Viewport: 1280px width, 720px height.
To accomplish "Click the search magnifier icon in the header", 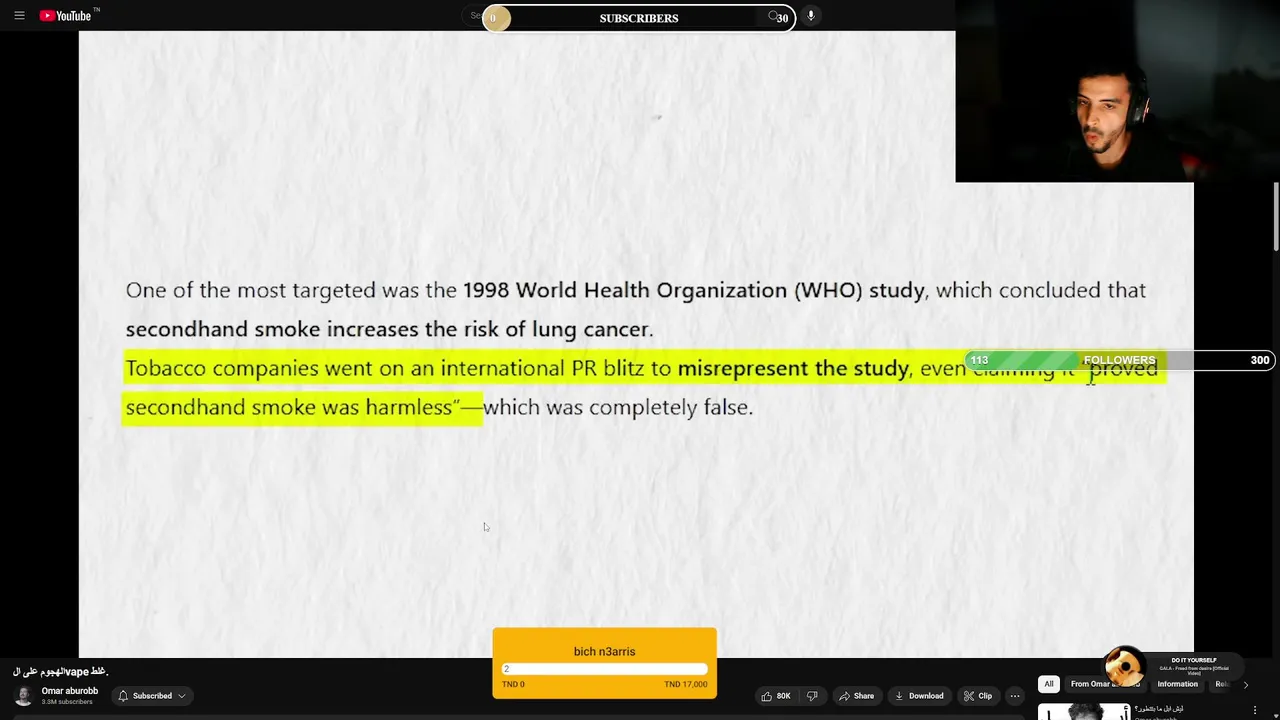I will 774,16.
